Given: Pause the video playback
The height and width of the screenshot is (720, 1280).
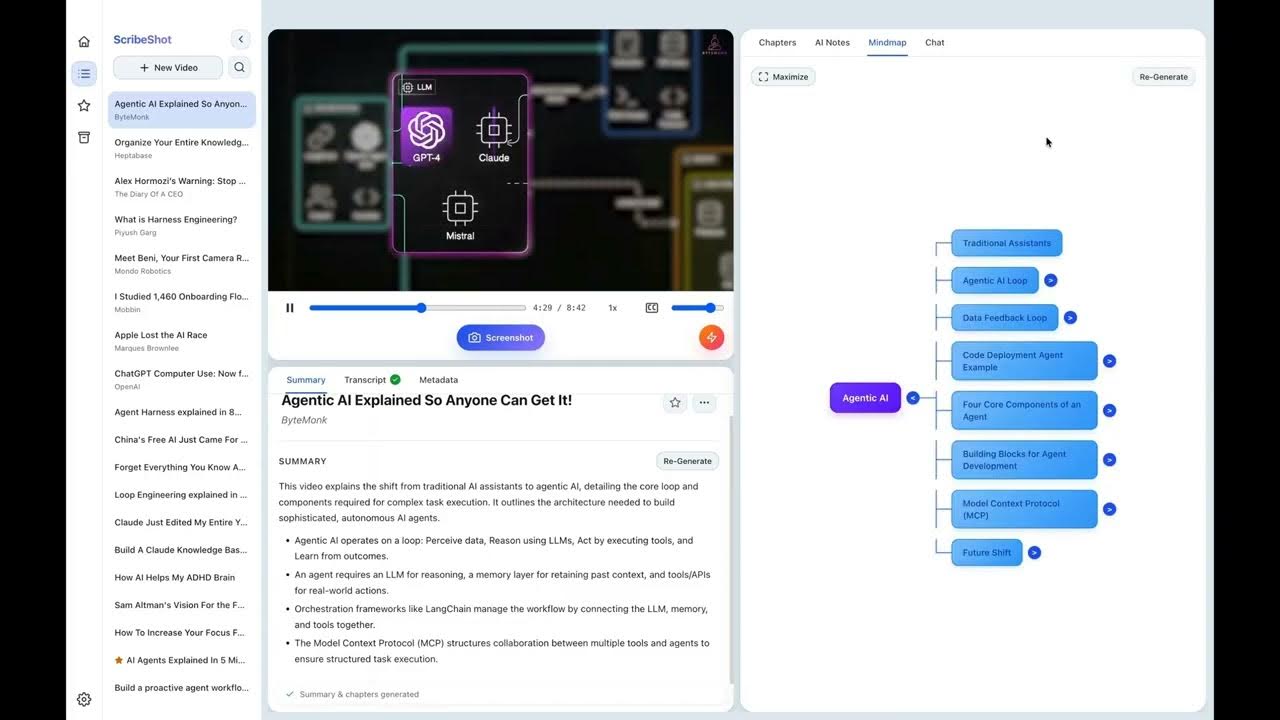Looking at the screenshot, I should [290, 308].
